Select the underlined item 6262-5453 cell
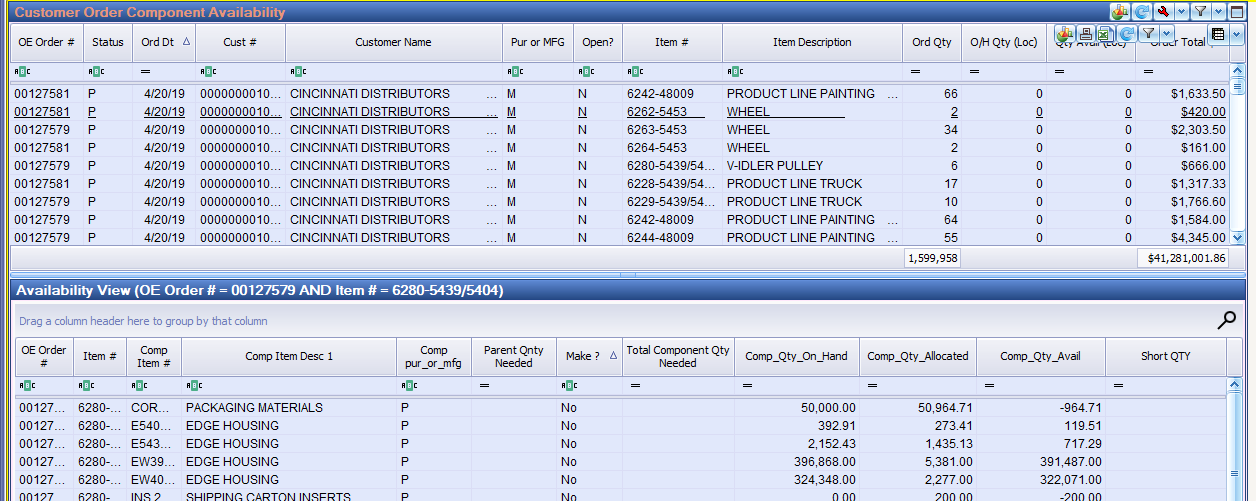 (x=672, y=112)
